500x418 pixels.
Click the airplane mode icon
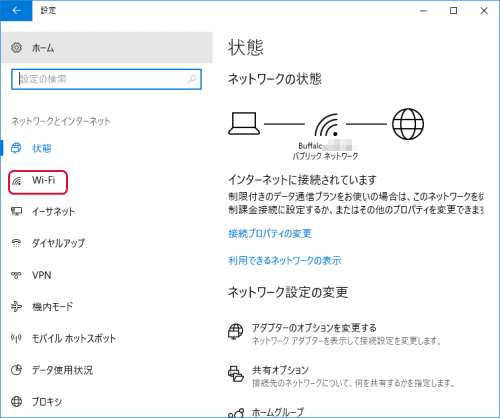pyautogui.click(x=16, y=307)
